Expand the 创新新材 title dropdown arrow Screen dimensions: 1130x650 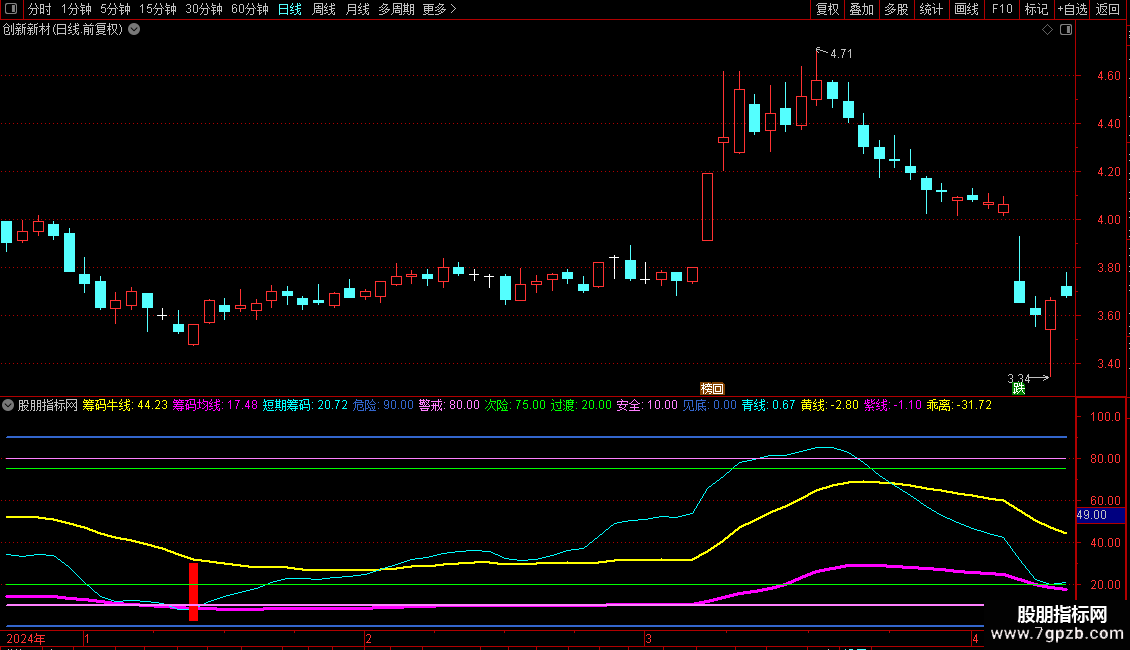pos(134,30)
